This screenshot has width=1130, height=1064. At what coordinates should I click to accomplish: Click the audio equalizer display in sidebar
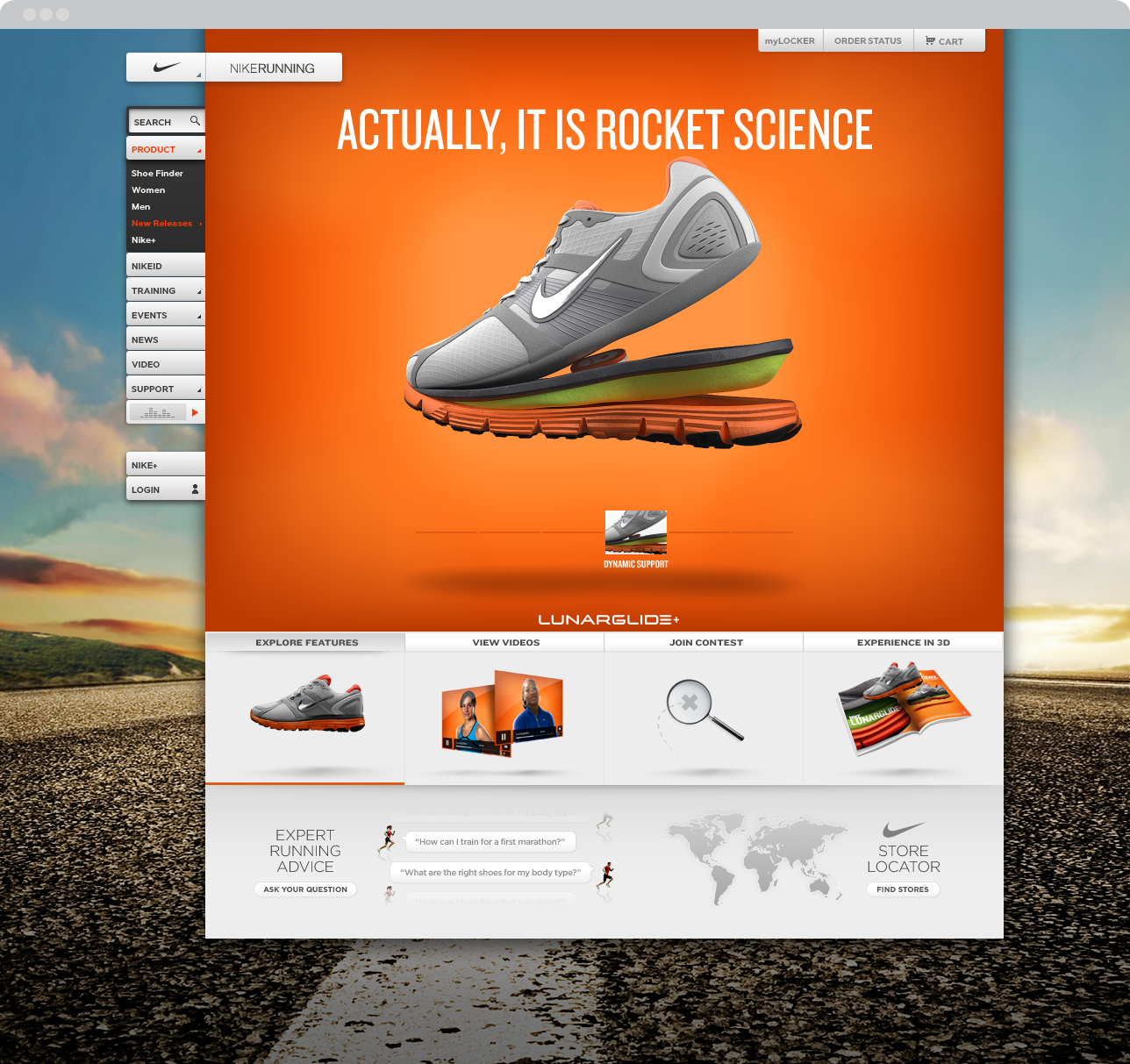[x=158, y=412]
